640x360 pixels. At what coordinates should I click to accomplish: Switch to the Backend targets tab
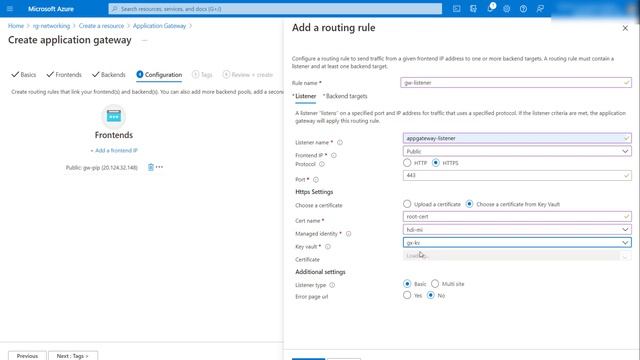point(345,96)
